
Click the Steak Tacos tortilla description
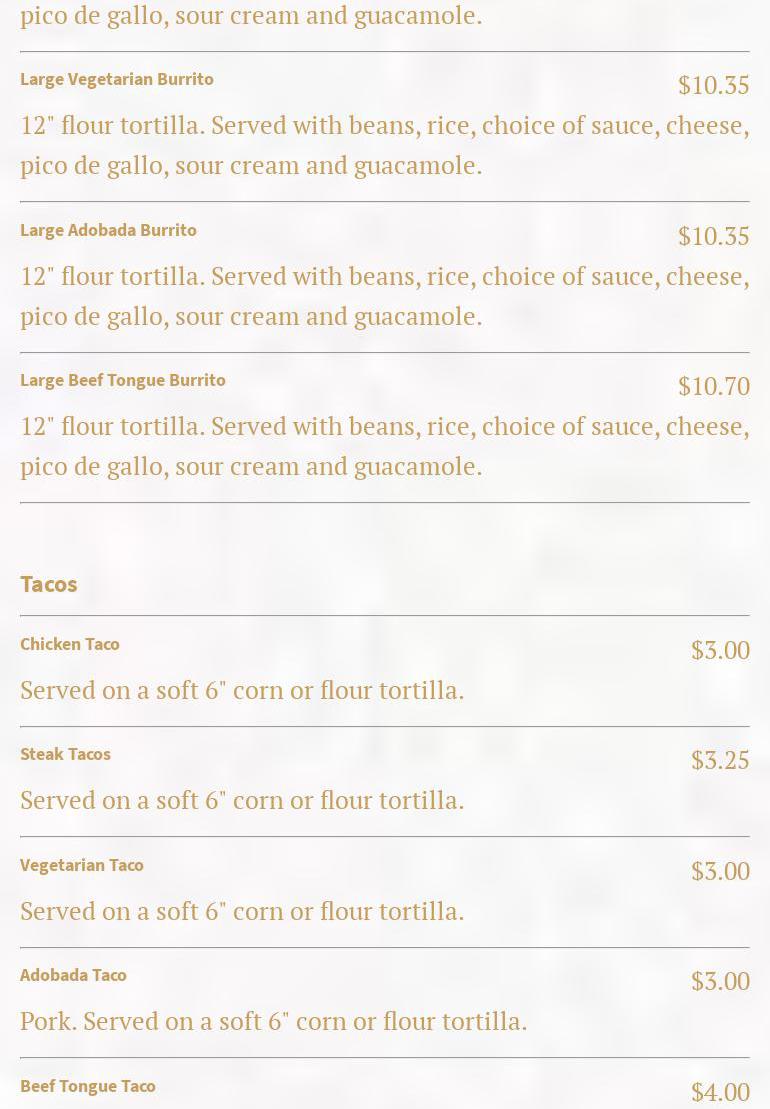click(x=242, y=800)
